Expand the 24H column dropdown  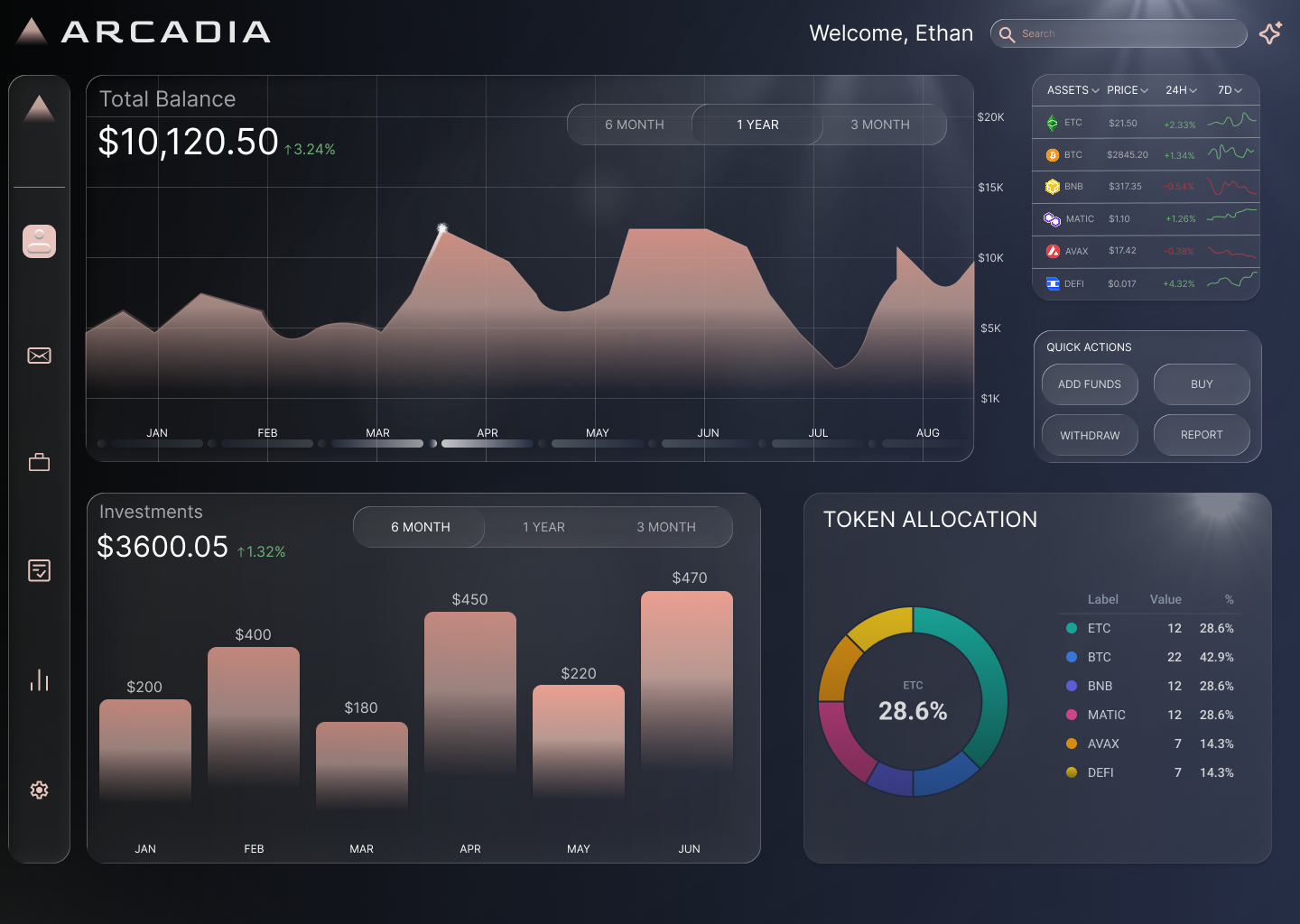[x=1180, y=90]
